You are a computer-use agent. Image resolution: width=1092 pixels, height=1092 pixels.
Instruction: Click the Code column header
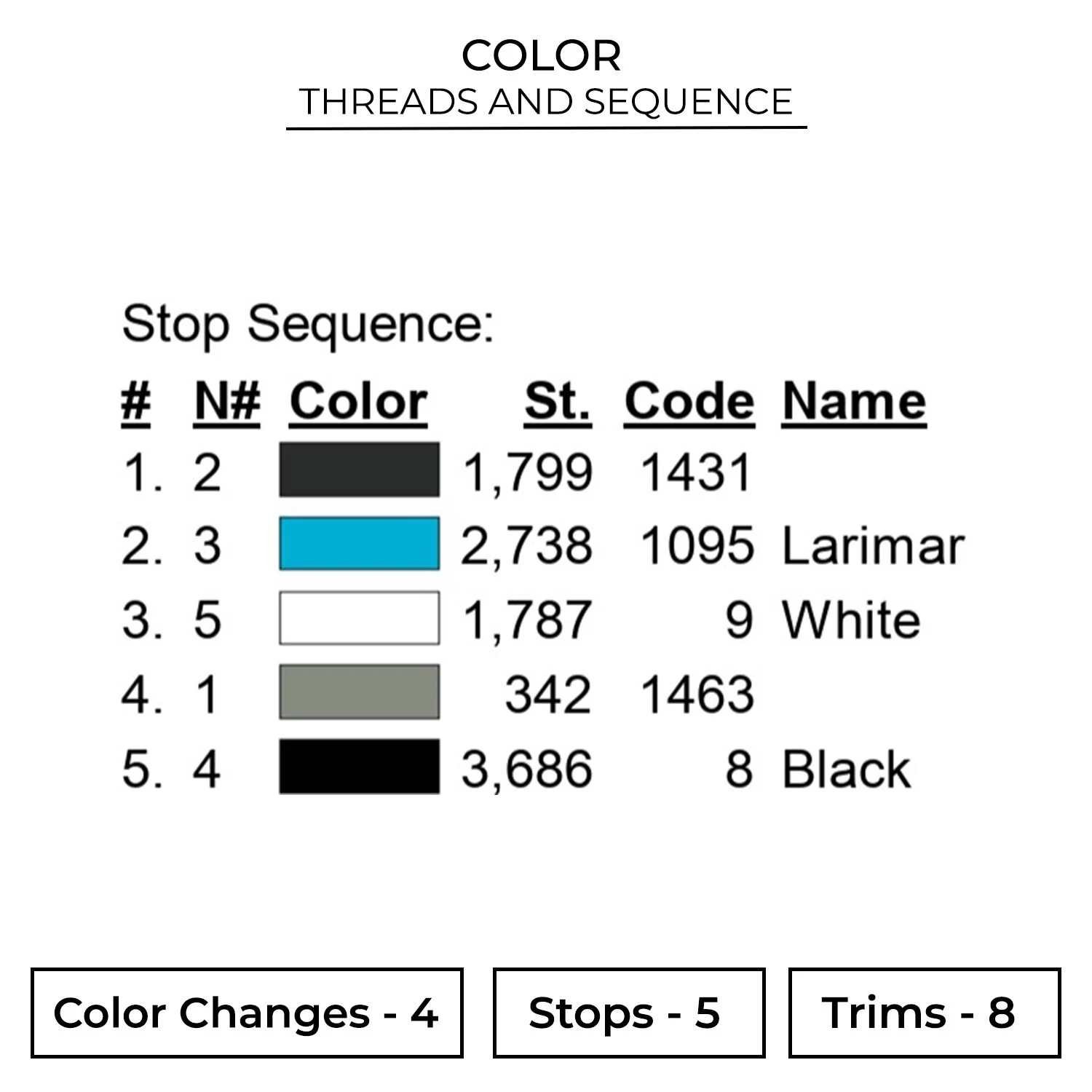point(689,401)
